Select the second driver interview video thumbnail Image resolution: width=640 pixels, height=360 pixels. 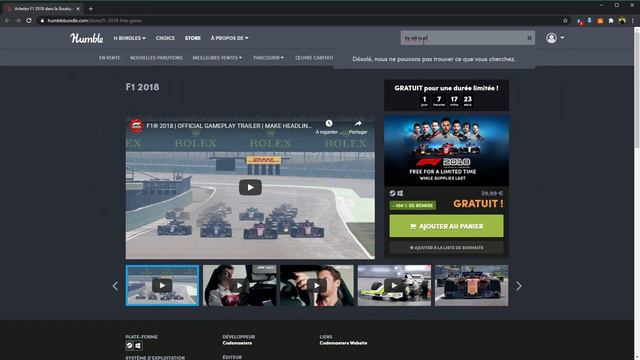pyautogui.click(x=240, y=285)
